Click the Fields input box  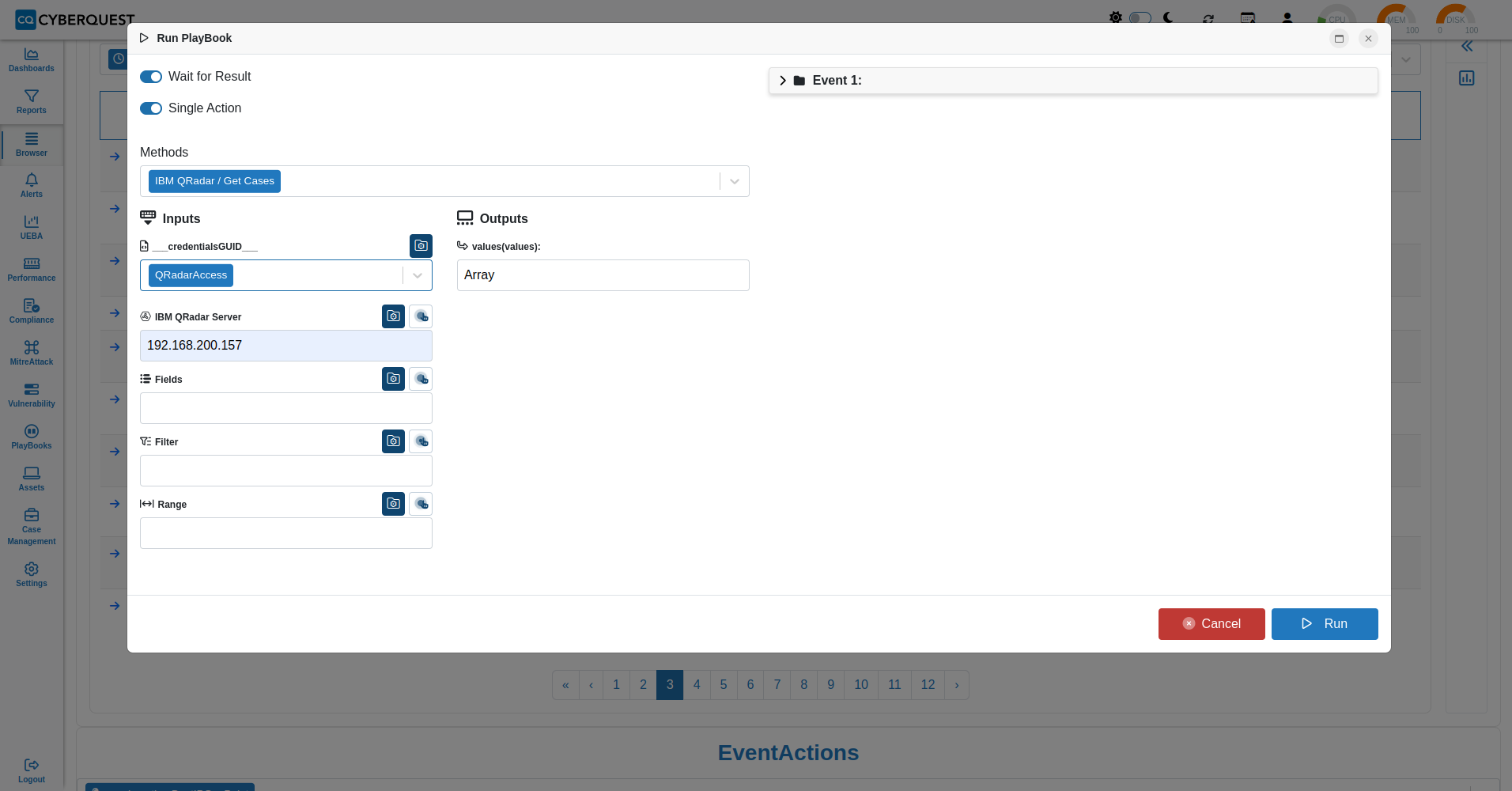click(286, 408)
